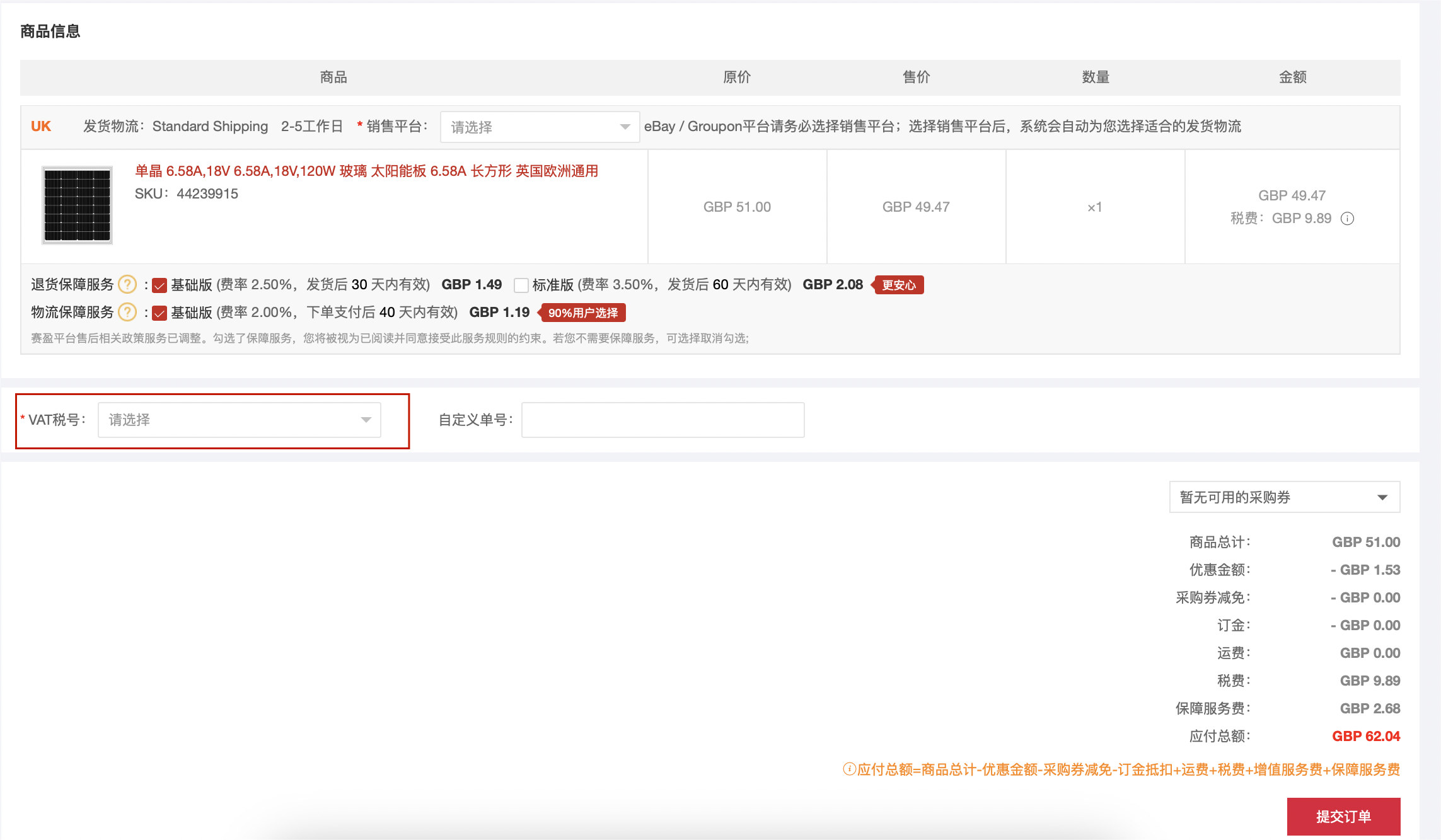
Task: Open the VAT税号 dropdown
Action: tap(239, 420)
